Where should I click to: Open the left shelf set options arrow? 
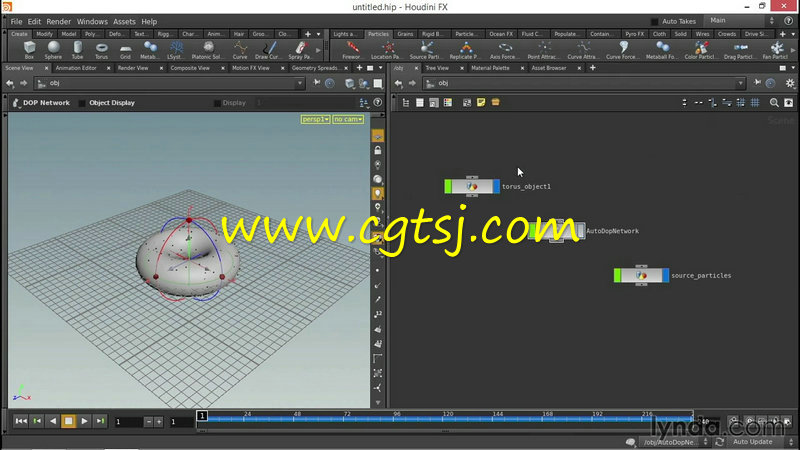(319, 34)
